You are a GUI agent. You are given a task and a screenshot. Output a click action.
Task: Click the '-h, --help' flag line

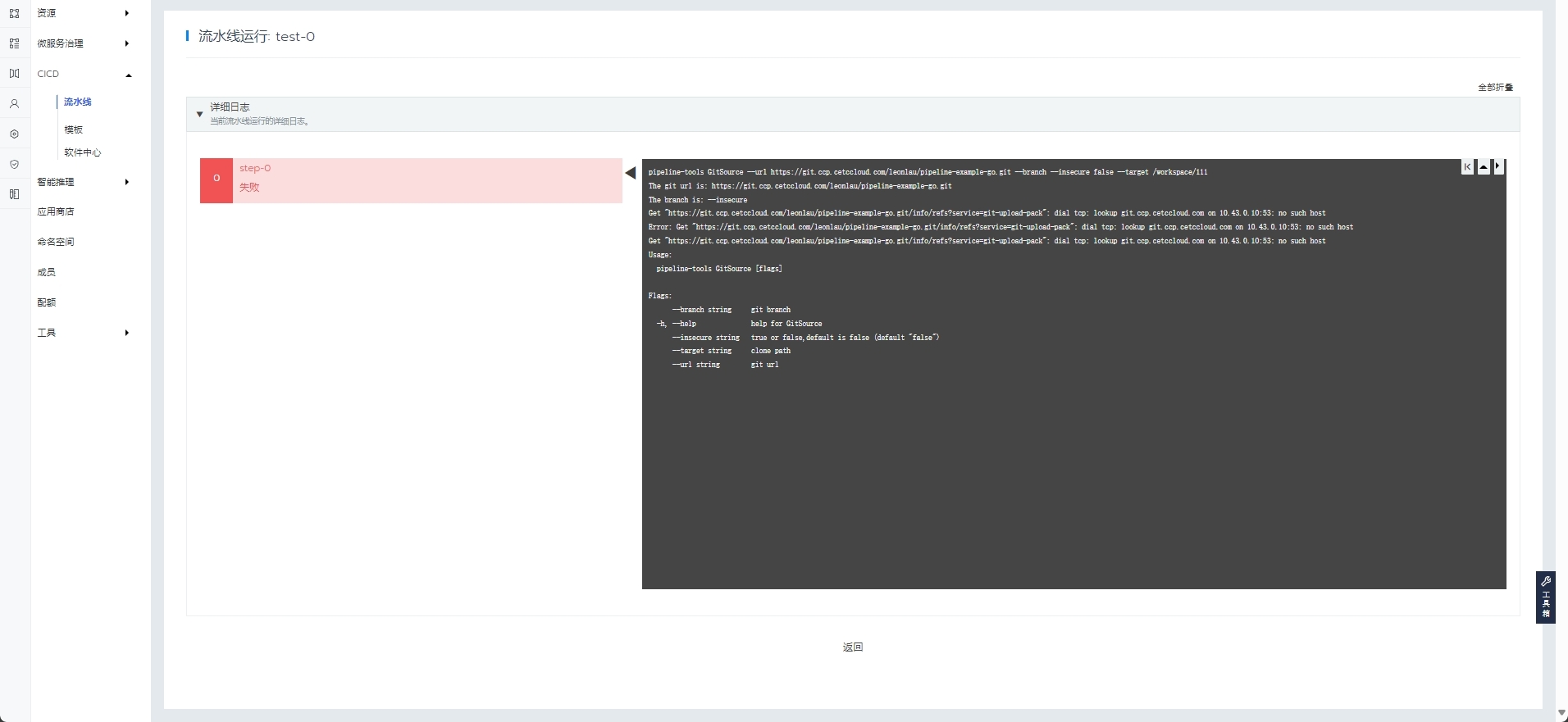(739, 324)
